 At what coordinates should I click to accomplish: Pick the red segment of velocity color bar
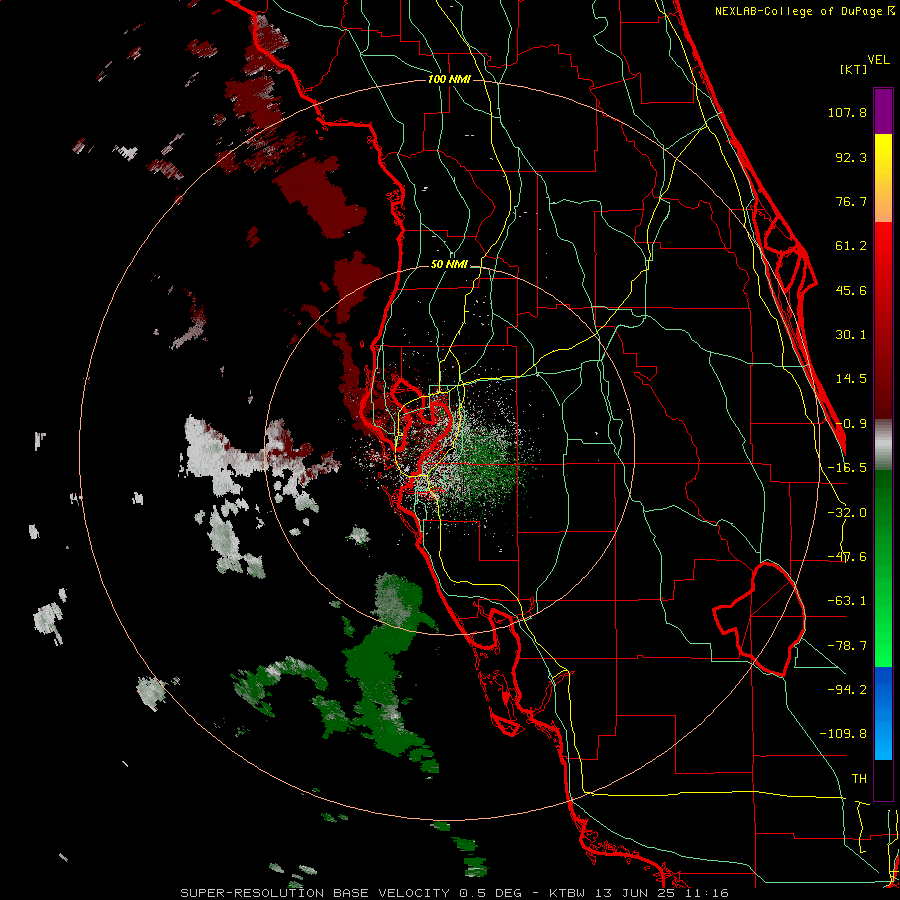click(883, 320)
